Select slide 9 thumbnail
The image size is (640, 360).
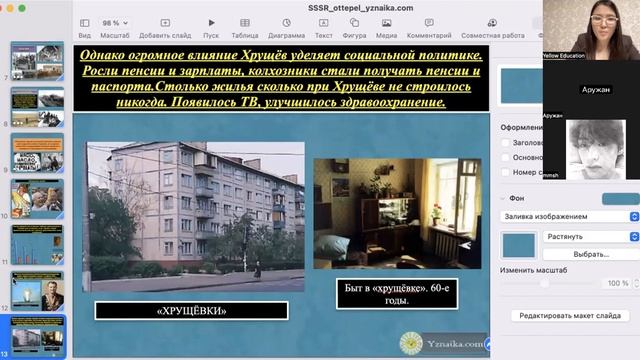coord(37,153)
